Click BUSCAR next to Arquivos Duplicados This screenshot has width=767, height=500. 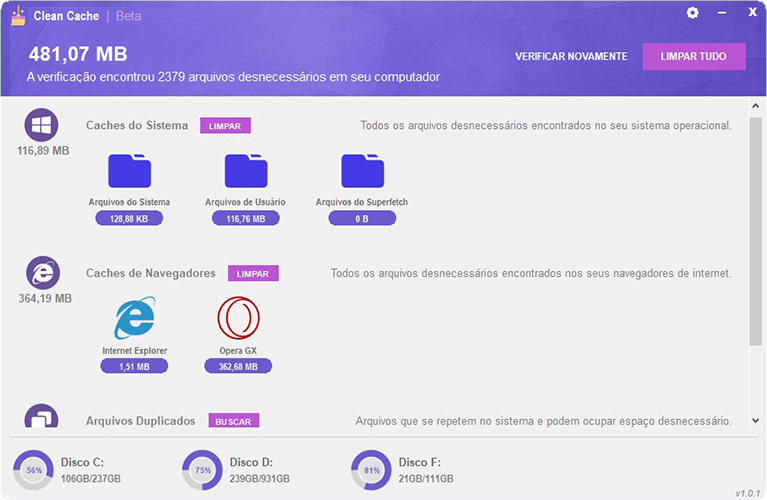point(233,421)
